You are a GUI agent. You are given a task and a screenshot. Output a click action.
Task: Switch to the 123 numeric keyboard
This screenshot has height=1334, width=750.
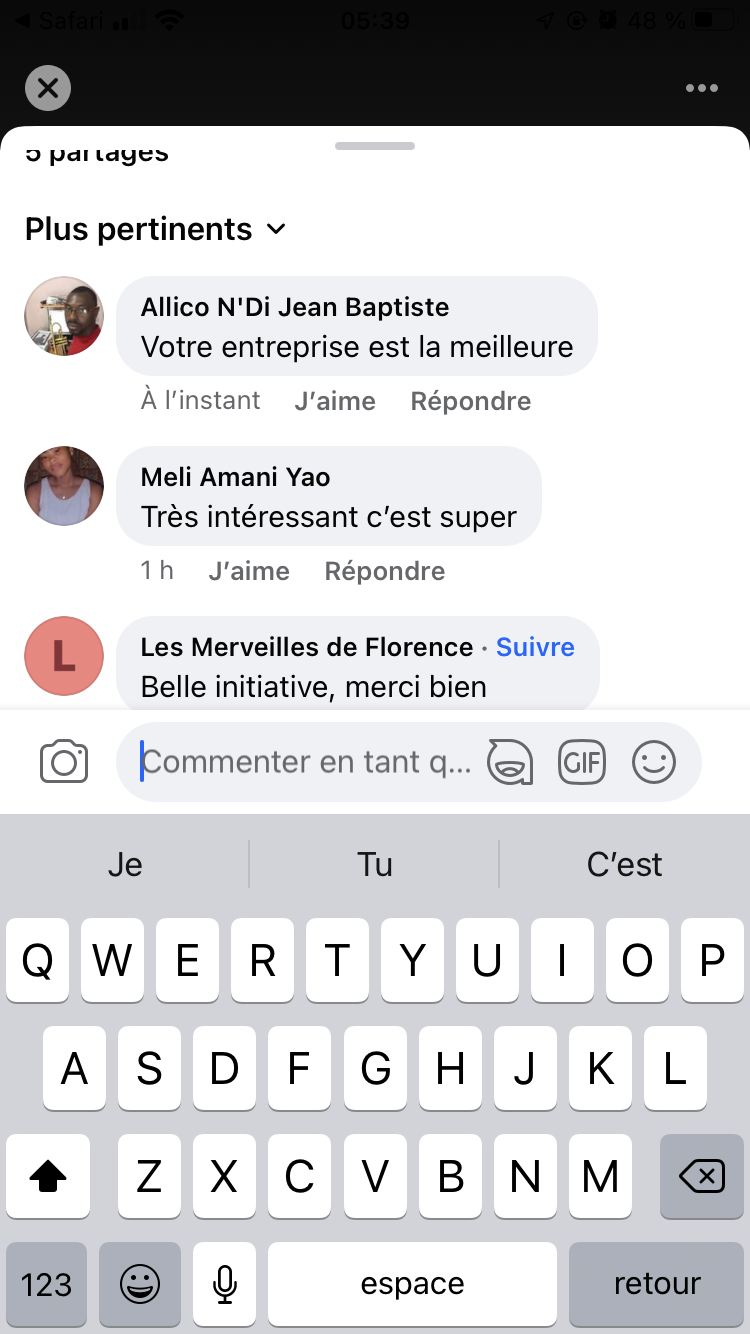click(x=46, y=1284)
